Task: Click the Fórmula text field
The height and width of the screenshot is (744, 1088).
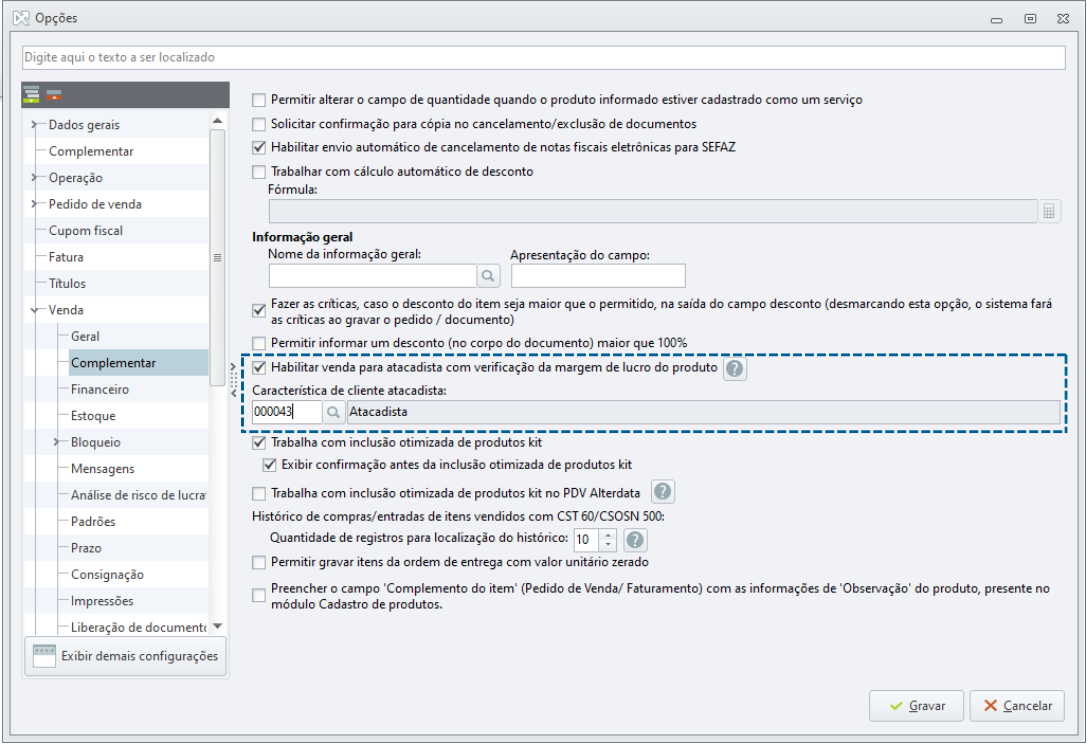Action: pos(653,211)
